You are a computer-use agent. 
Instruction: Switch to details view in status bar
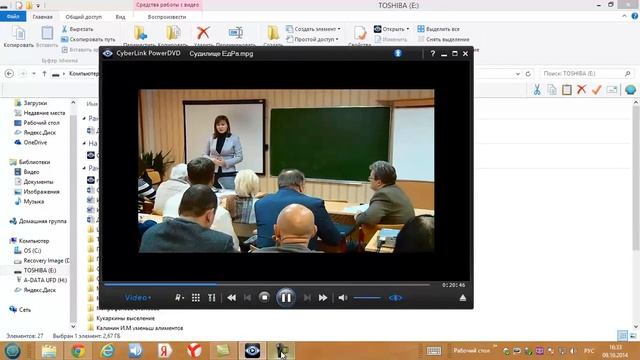coord(622,336)
